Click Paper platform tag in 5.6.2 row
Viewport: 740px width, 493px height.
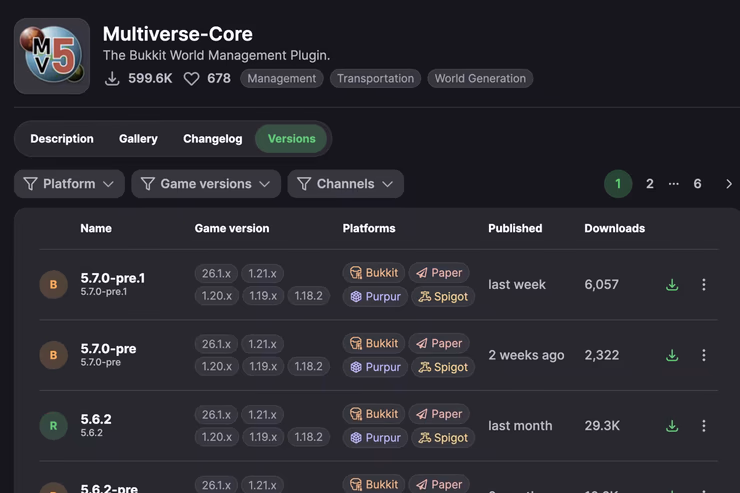click(x=439, y=414)
